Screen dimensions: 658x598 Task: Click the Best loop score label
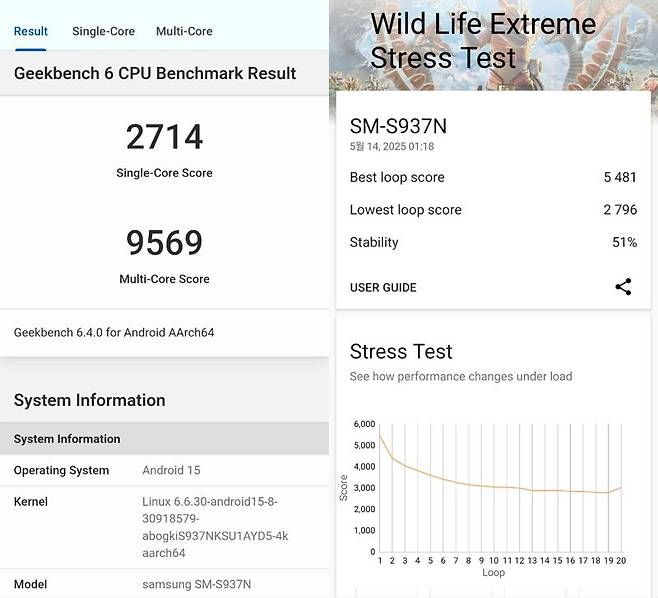(397, 178)
